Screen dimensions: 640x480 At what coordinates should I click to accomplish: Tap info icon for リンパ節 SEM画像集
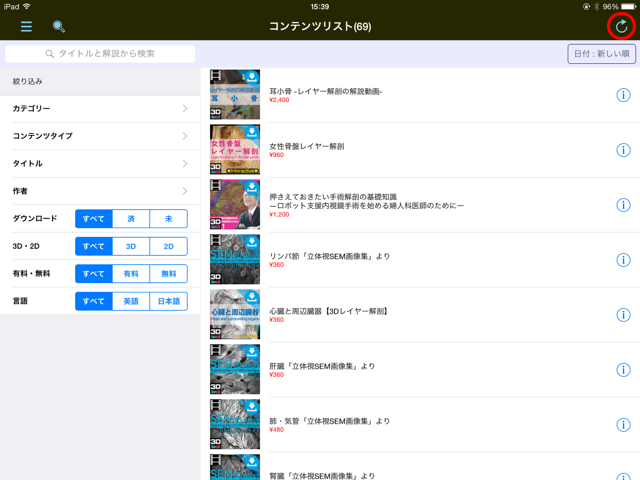pos(623,260)
